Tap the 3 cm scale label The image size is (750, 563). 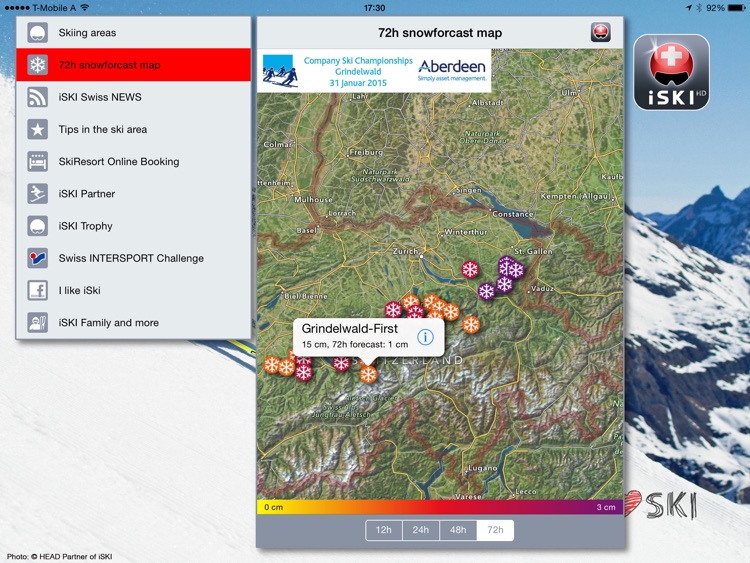pos(606,507)
